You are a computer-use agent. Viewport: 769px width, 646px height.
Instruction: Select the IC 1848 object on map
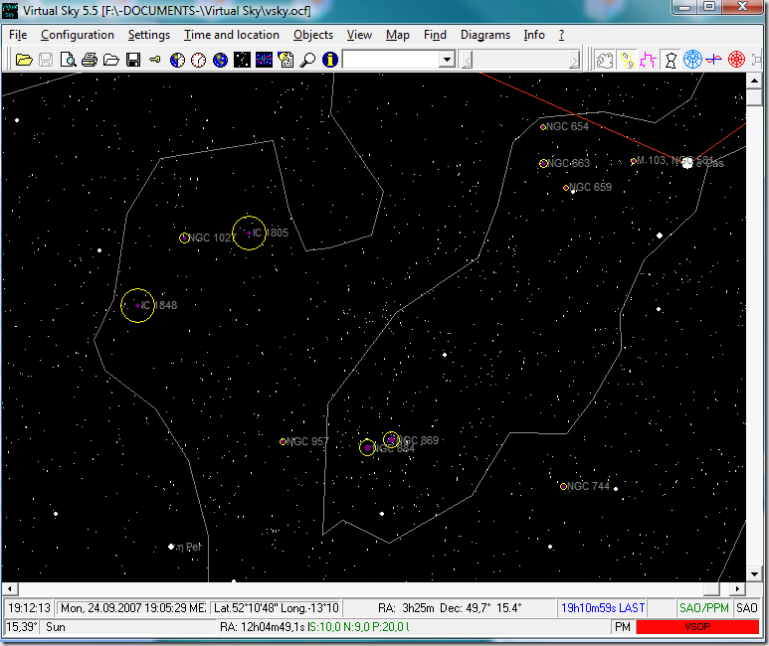pos(137,305)
